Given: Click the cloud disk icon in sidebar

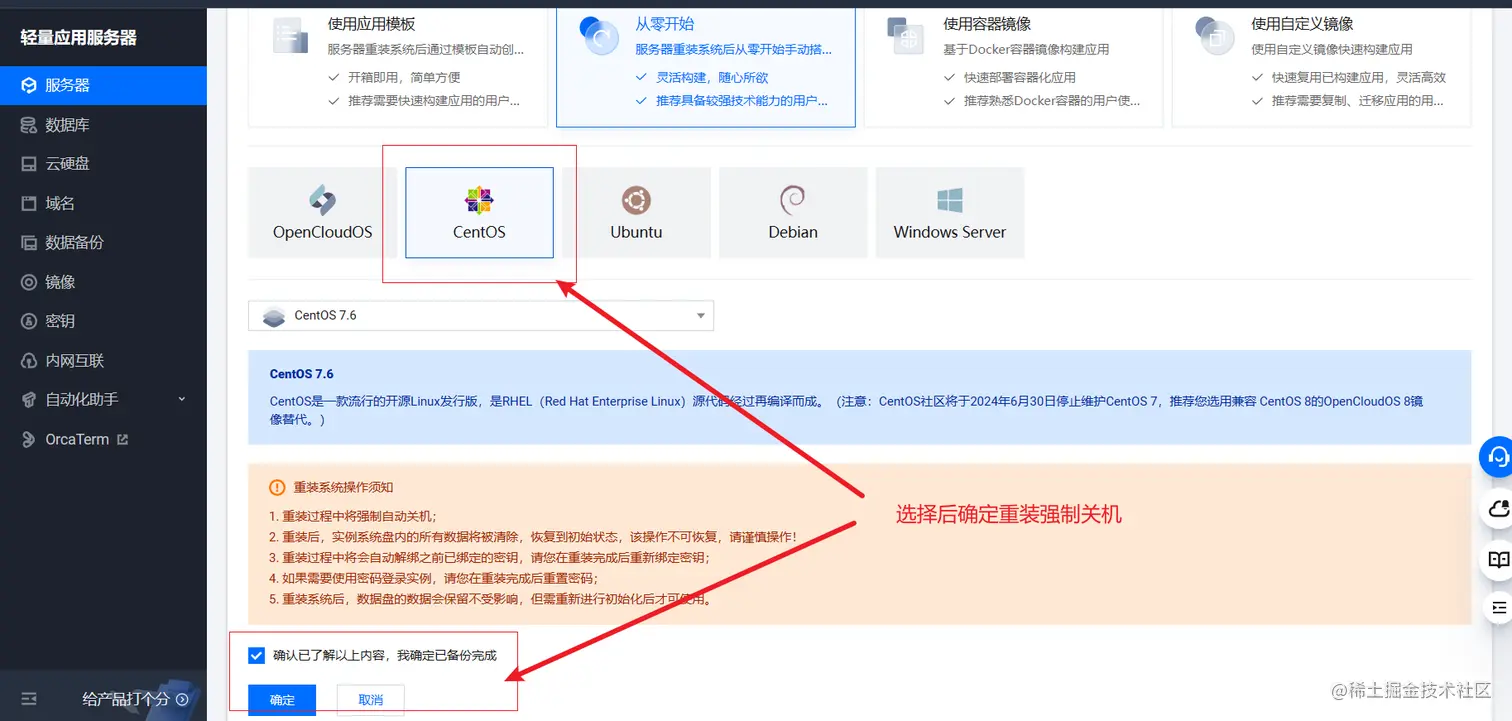Looking at the screenshot, I should click(29, 164).
